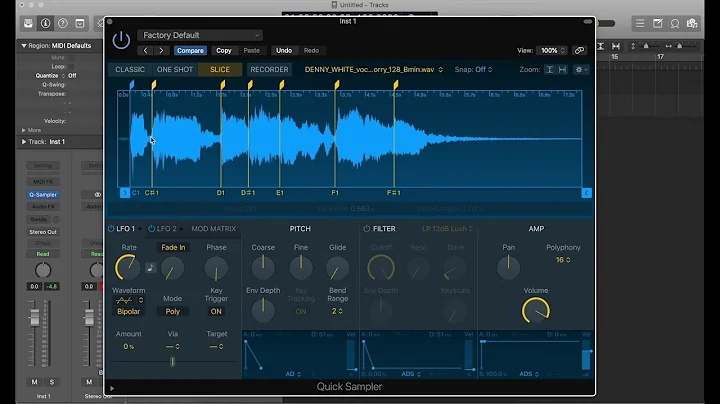Toggle LFO Key Trigger ON

click(x=216, y=311)
